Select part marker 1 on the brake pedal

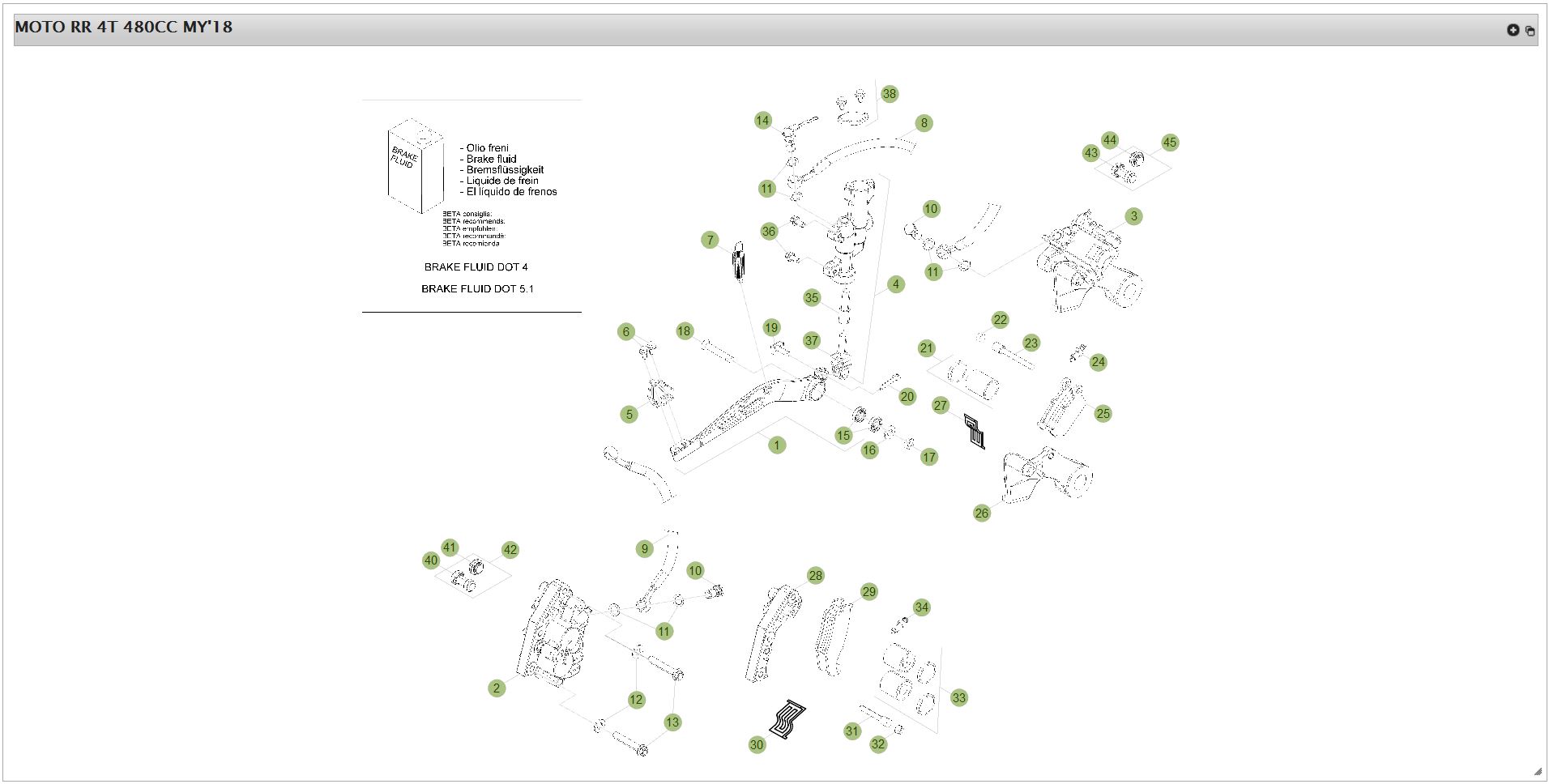[777, 445]
